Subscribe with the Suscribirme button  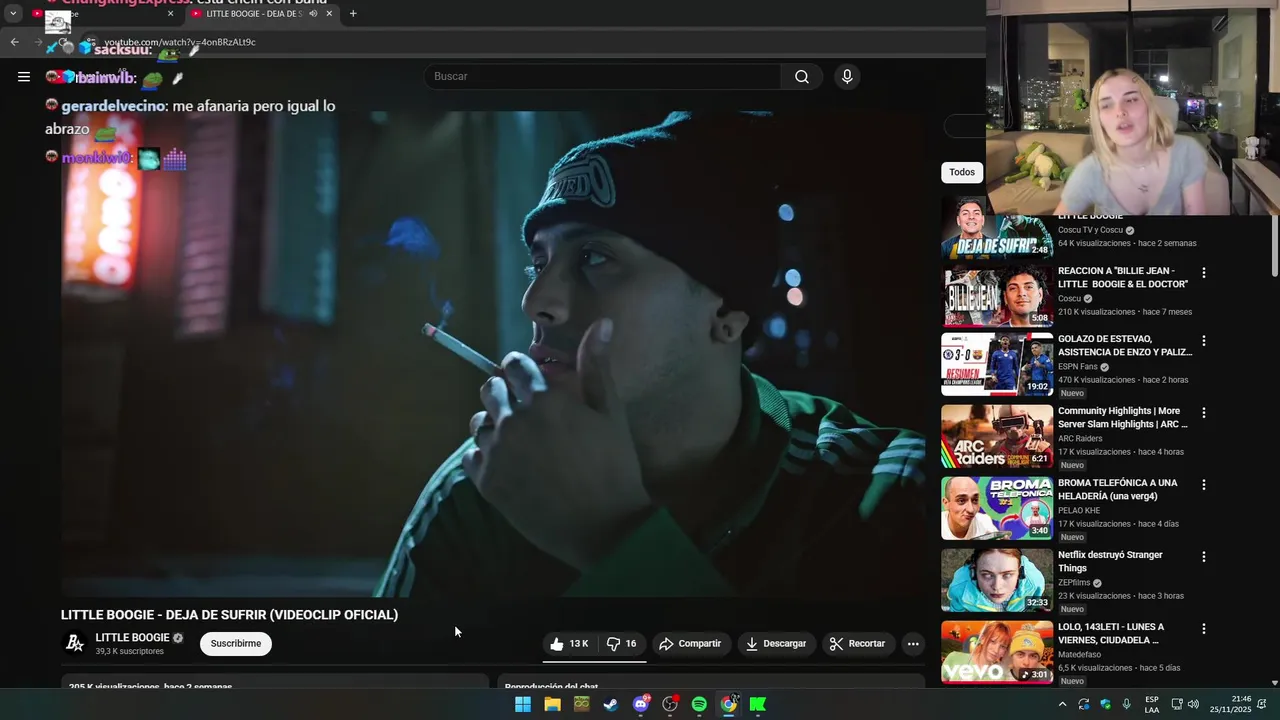point(236,644)
